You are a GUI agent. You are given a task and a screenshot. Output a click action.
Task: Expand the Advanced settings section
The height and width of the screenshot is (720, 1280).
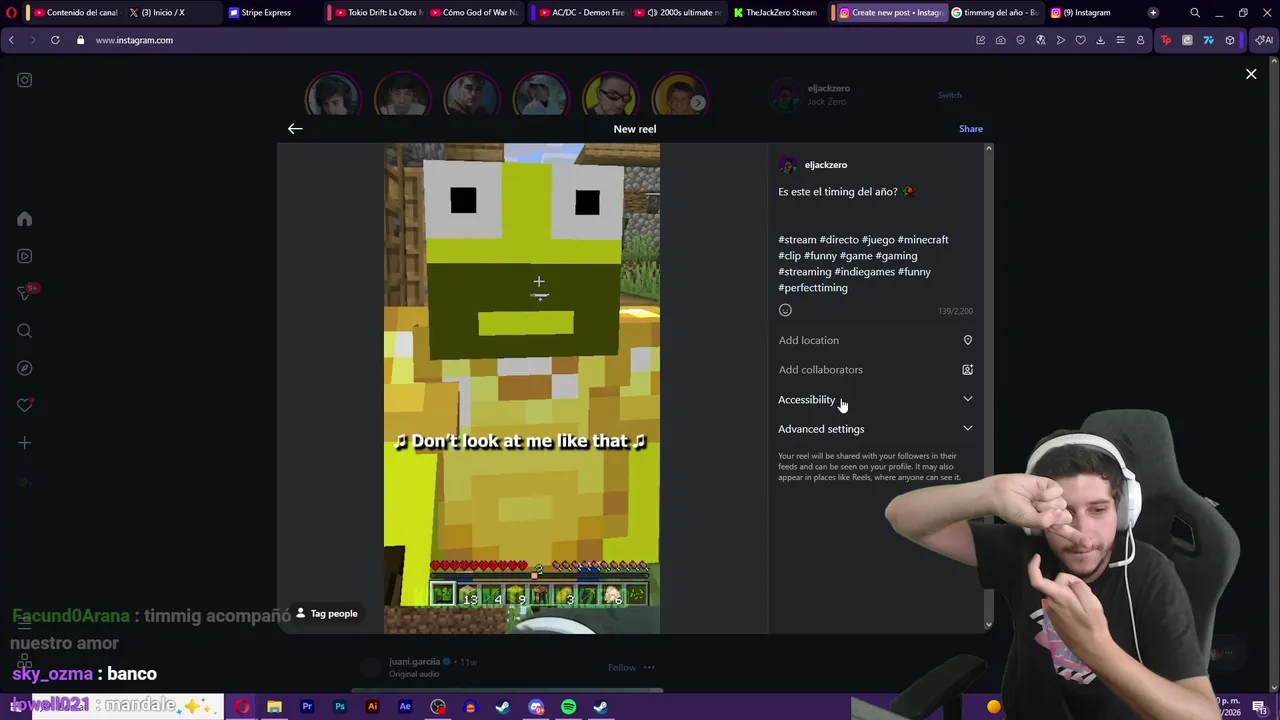pyautogui.click(x=875, y=429)
